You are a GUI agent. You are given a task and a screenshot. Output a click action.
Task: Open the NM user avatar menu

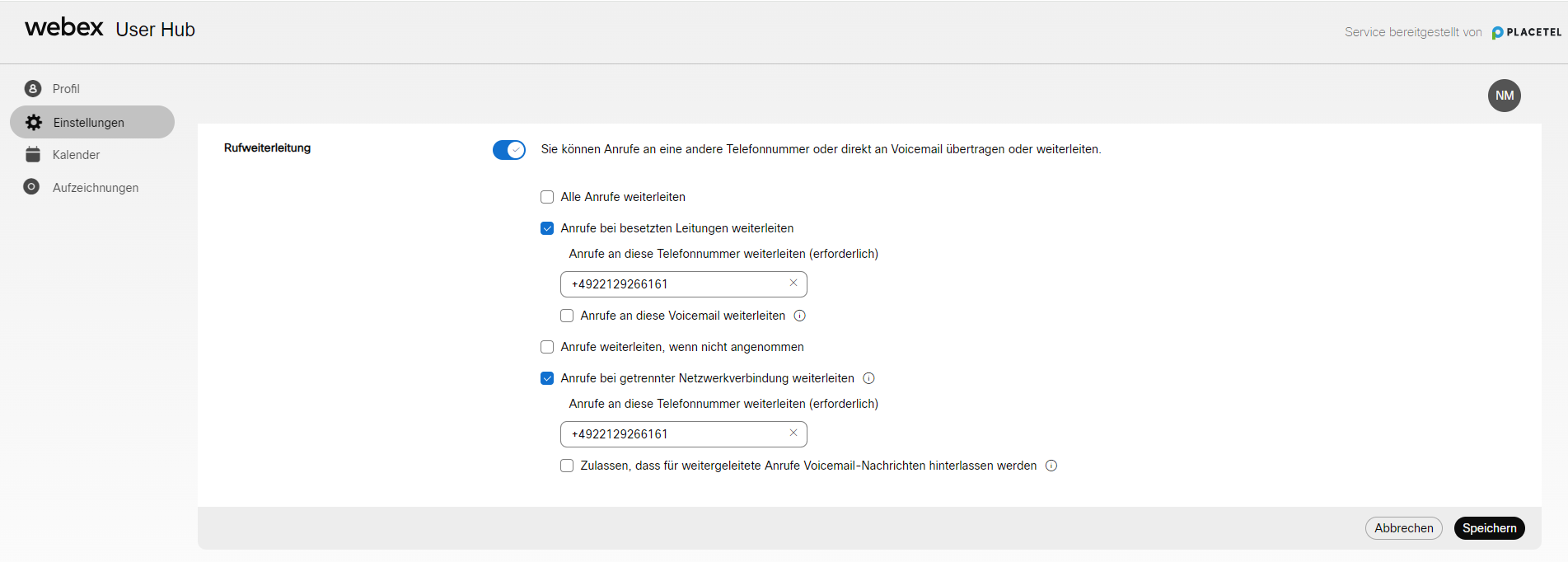[x=1504, y=96]
